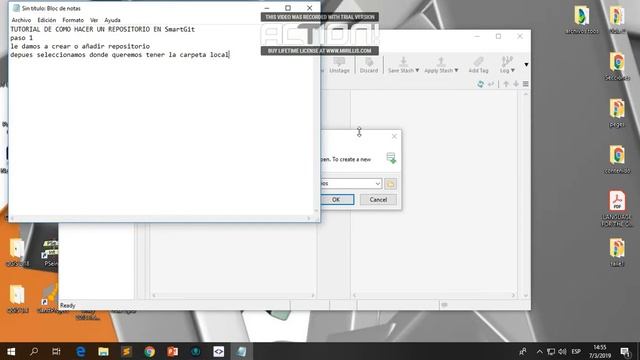
Task: Click SmartGit's right vertical scrollbar
Action: tap(526, 194)
